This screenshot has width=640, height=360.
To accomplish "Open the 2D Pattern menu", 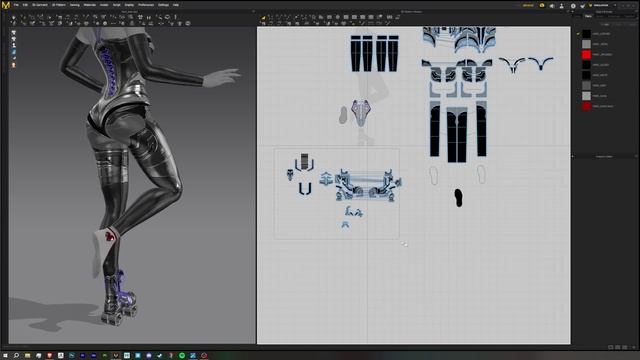I will pos(59,5).
